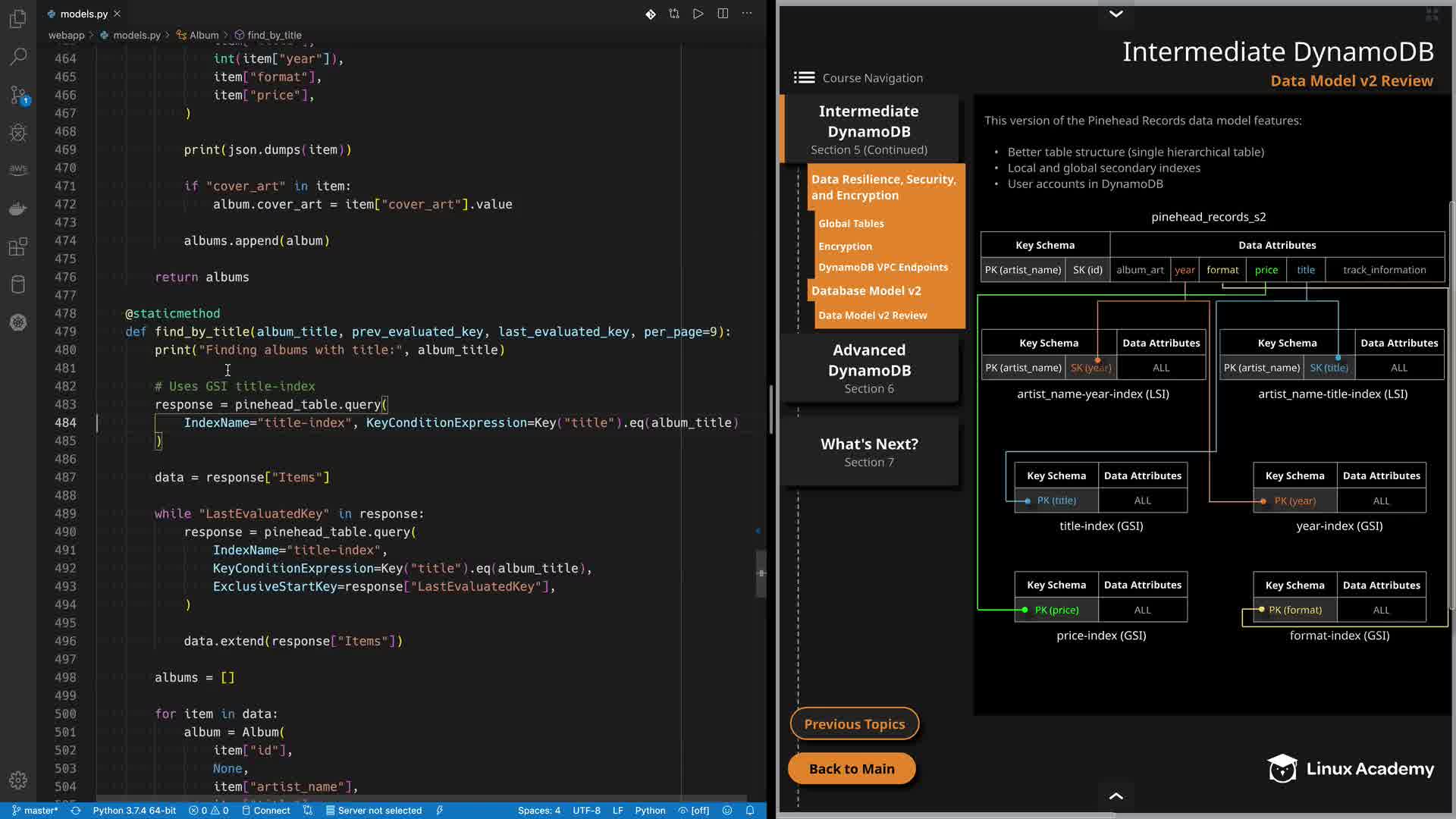Collapse the top chevron on course panel

(x=1116, y=14)
